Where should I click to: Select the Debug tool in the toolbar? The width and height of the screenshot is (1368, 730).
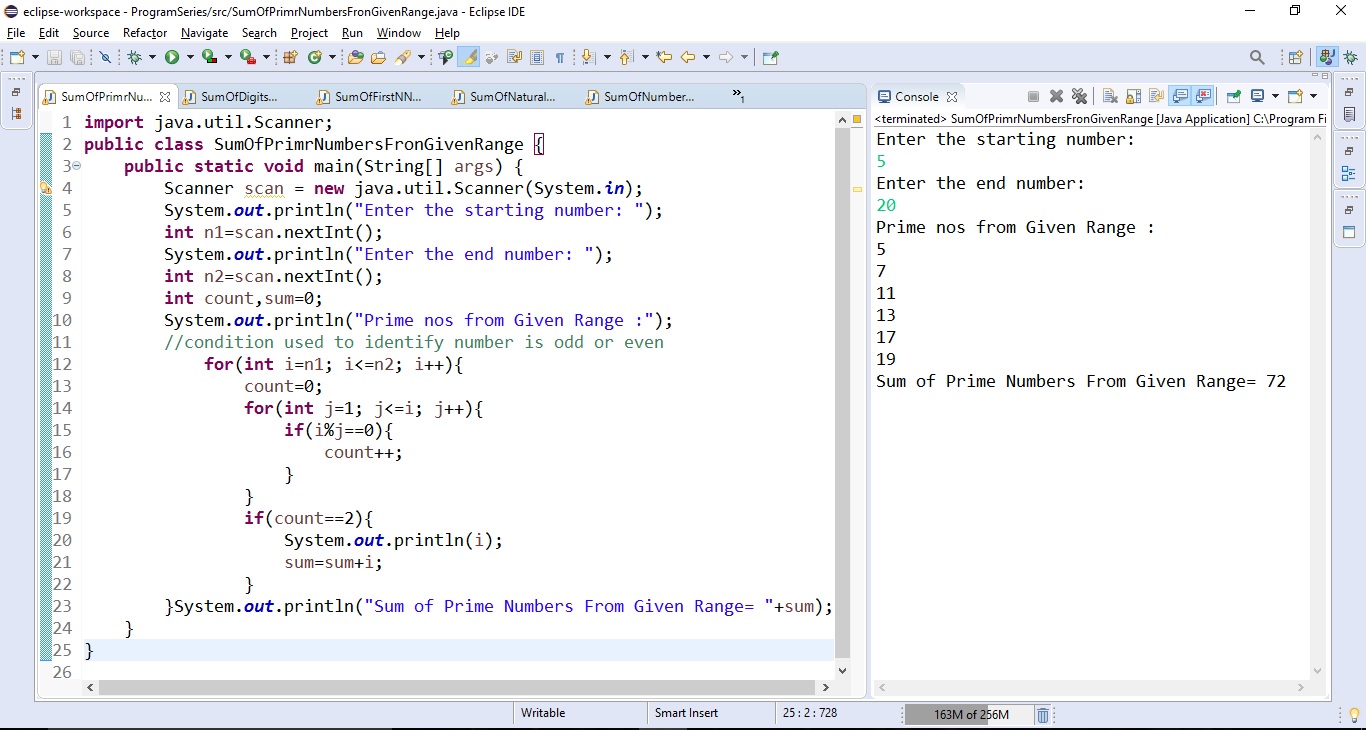[x=133, y=57]
